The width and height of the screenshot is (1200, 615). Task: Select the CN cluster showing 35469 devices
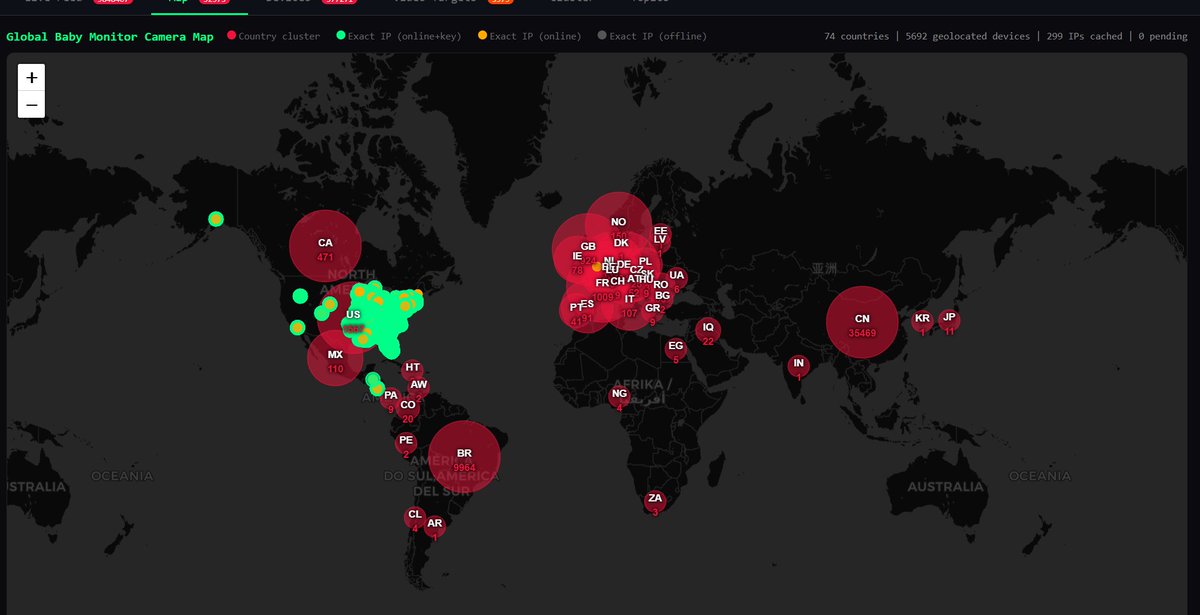862,322
